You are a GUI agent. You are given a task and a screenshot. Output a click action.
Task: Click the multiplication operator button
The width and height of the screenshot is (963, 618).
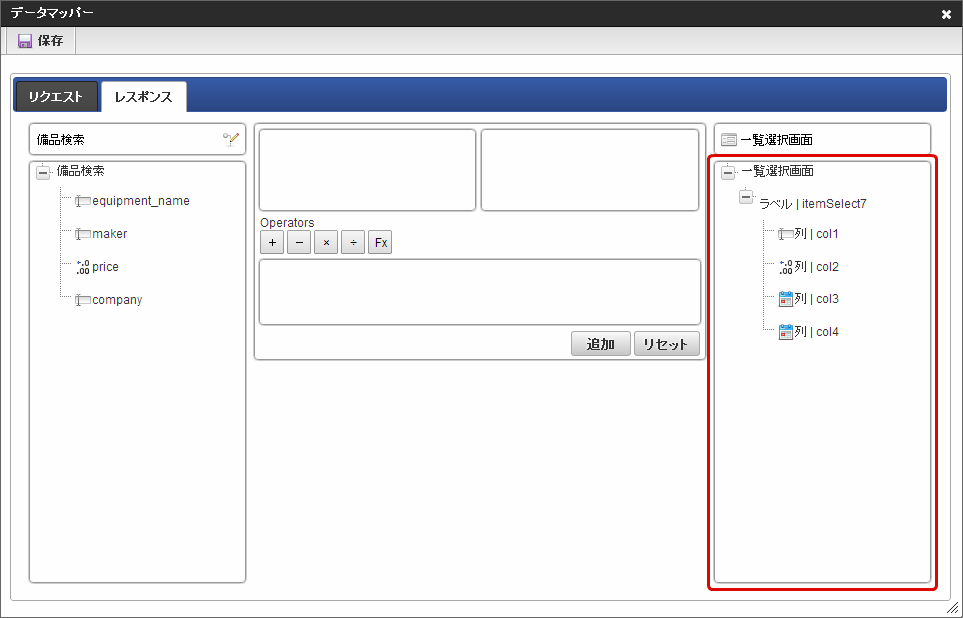click(325, 241)
